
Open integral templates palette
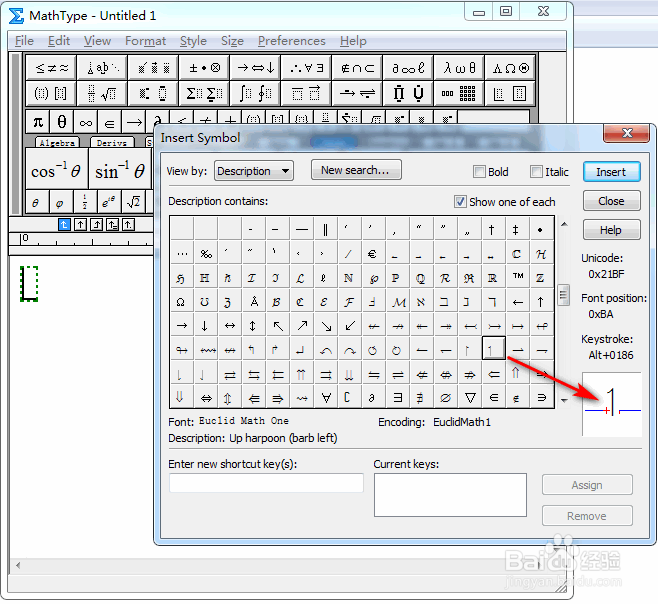(x=255, y=93)
